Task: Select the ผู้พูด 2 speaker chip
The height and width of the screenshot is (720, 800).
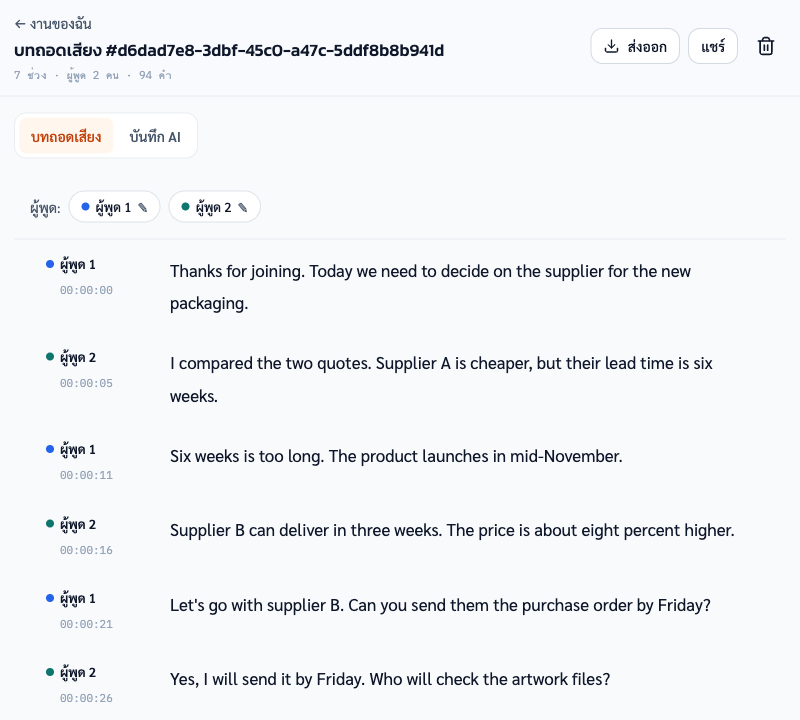Action: [x=214, y=207]
